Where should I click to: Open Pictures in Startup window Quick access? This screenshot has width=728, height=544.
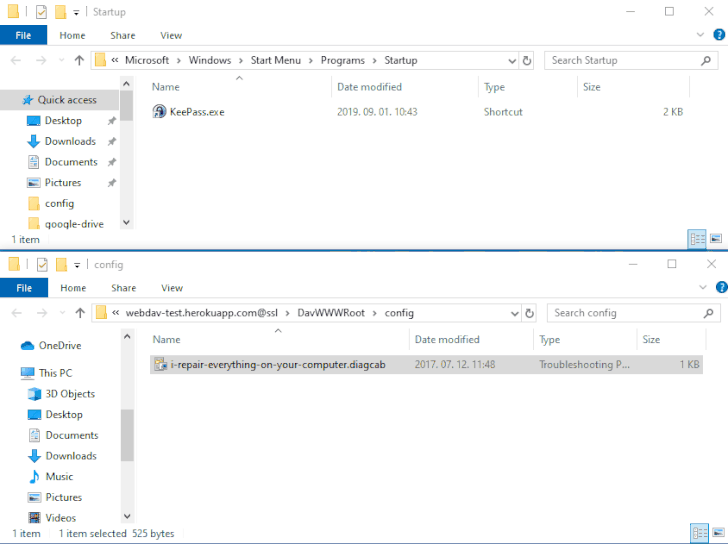point(63,182)
